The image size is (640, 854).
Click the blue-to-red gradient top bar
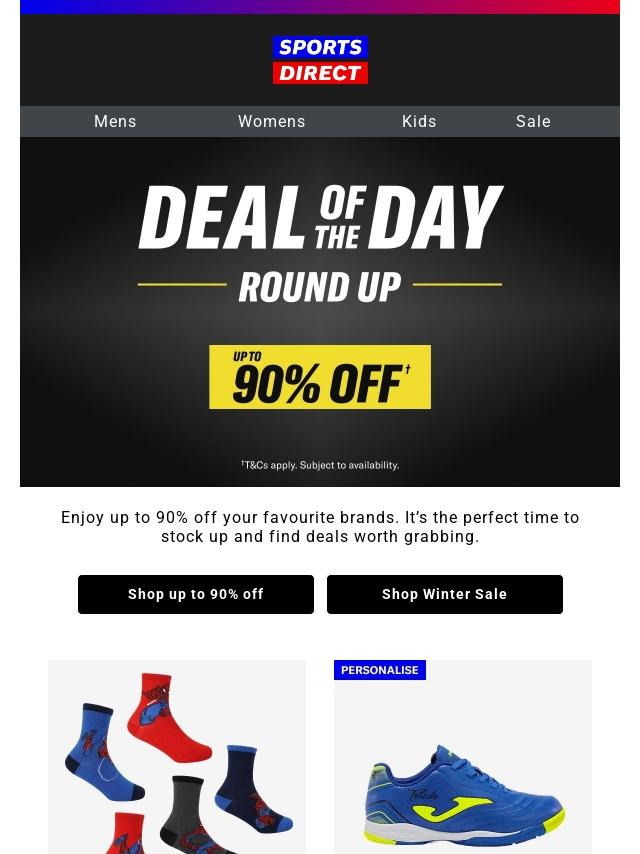tap(320, 7)
